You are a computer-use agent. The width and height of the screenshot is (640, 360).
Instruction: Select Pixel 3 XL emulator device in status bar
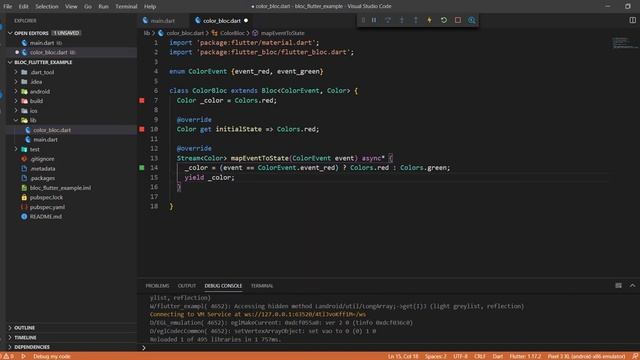(x=586, y=356)
